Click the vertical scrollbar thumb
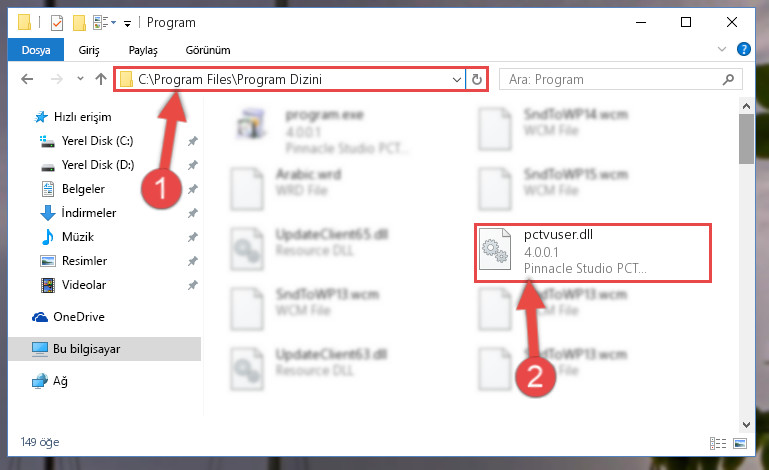The image size is (769, 470). pos(746,139)
